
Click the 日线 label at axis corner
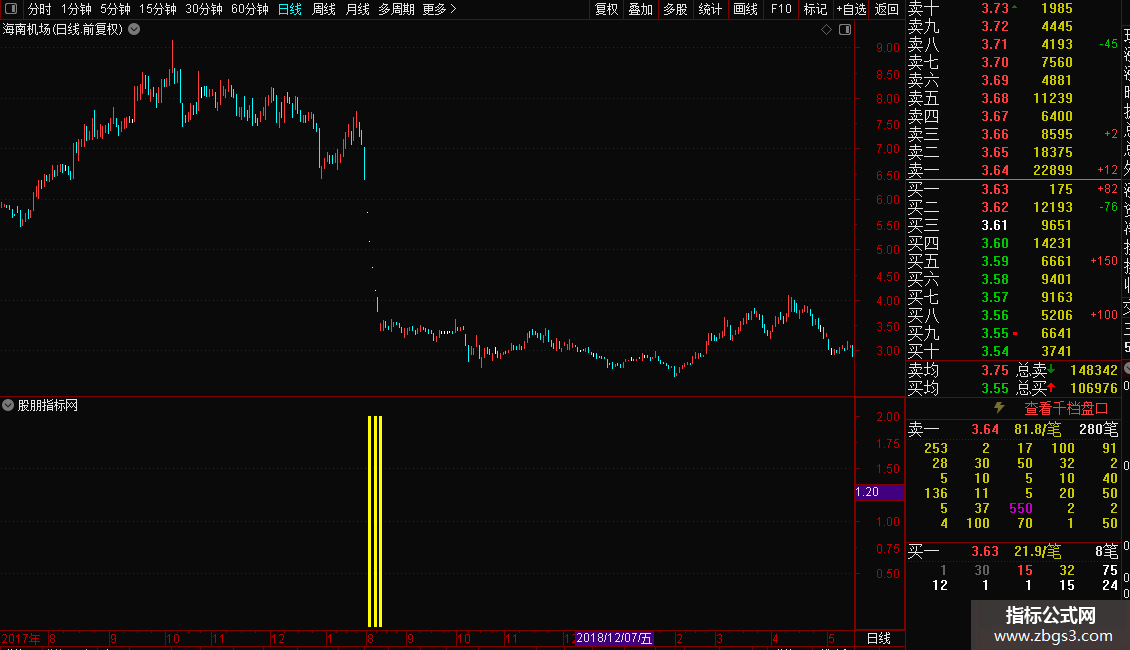click(x=878, y=638)
